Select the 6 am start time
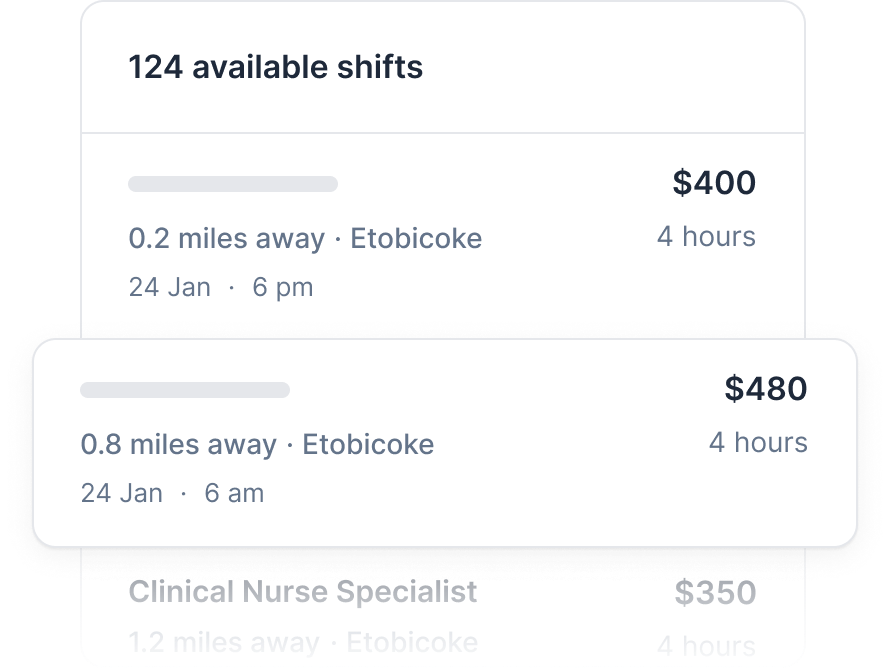Viewport: 890px width, 672px height. coord(235,493)
